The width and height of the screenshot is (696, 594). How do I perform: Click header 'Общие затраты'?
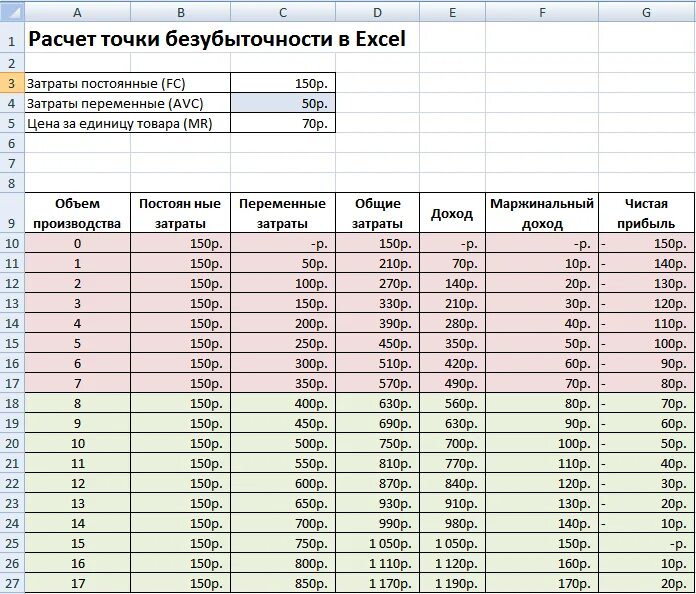click(377, 213)
